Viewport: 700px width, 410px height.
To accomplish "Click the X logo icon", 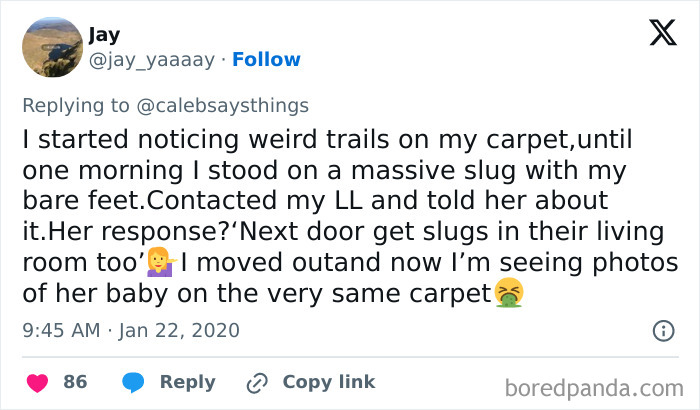I will tap(662, 34).
